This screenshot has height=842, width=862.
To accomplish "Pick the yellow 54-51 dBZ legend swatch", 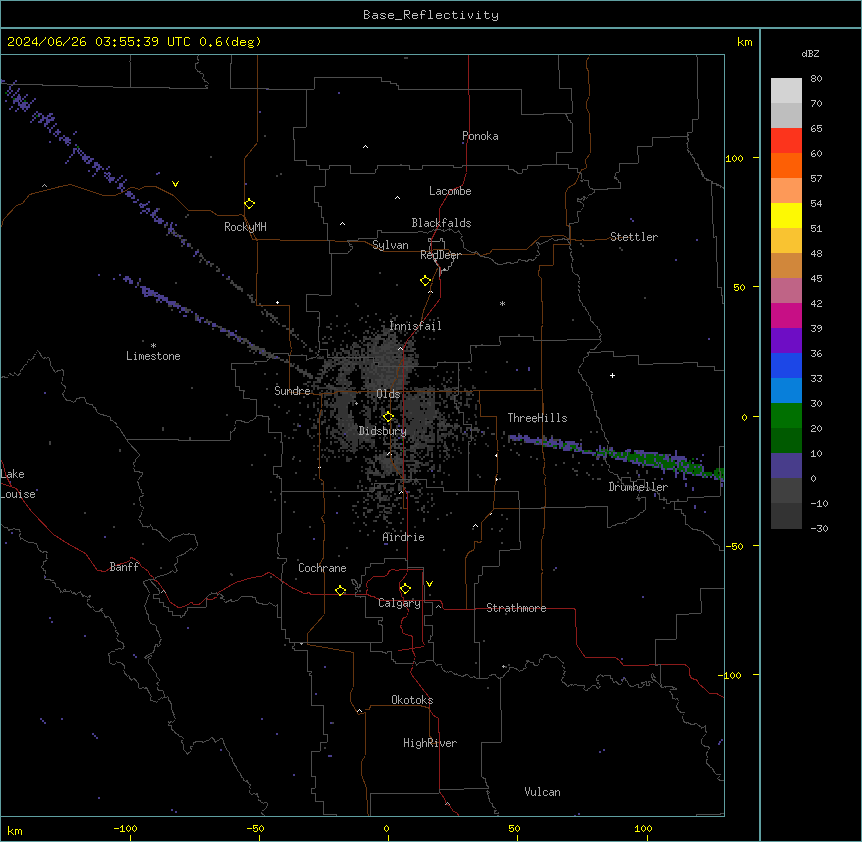I will [786, 215].
